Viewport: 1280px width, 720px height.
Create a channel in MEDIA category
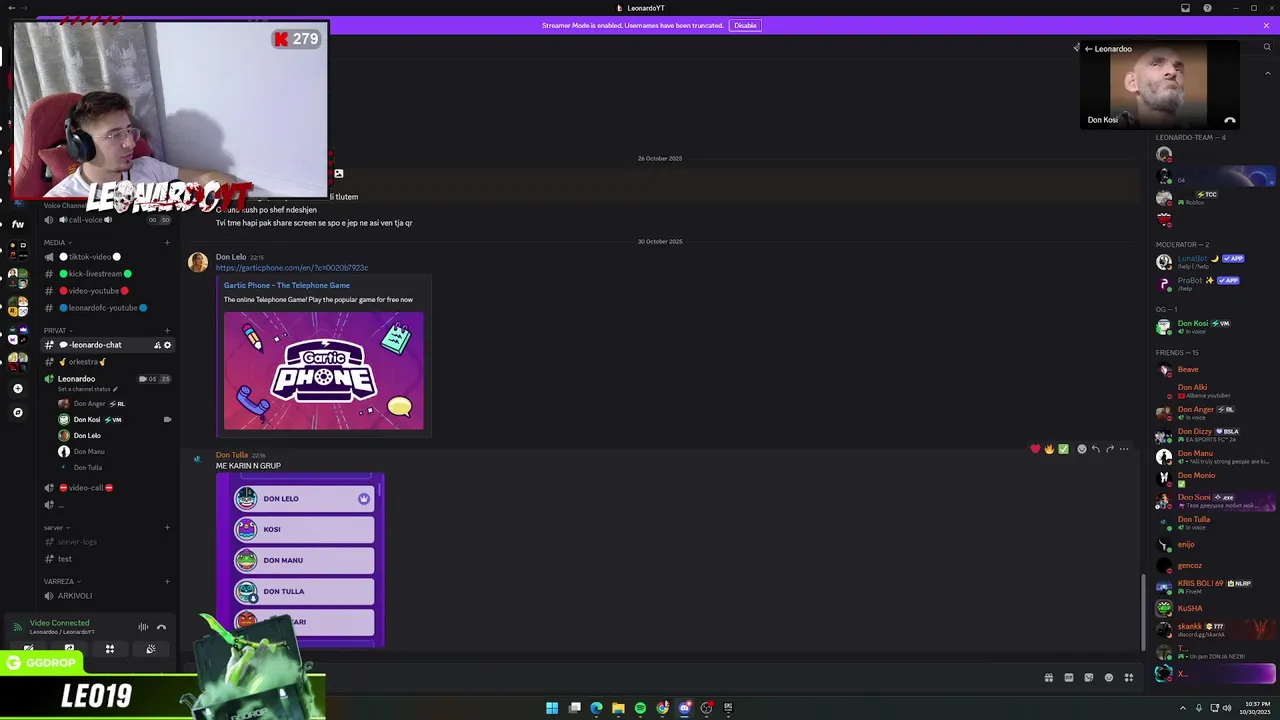[x=167, y=242]
